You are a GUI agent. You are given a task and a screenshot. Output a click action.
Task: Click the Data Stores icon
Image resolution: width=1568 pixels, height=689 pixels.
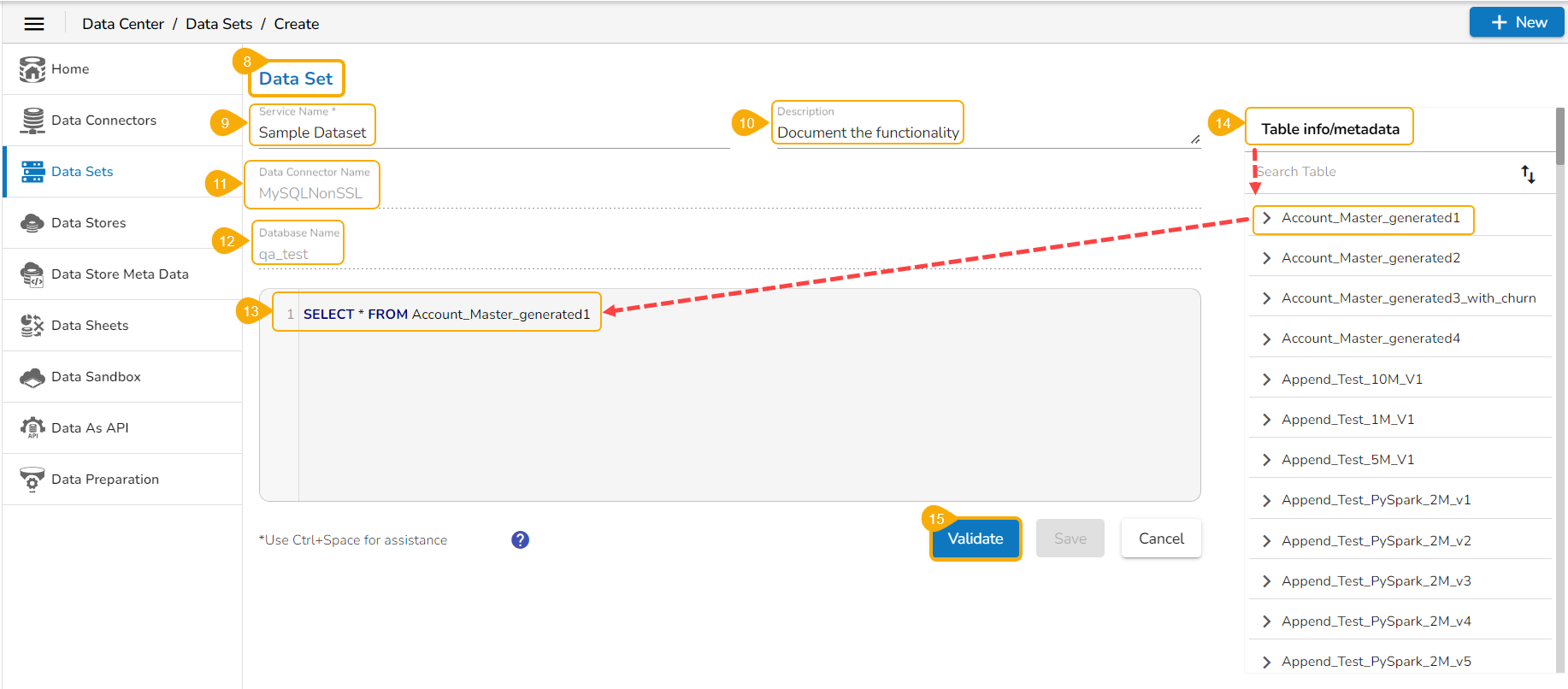32,223
